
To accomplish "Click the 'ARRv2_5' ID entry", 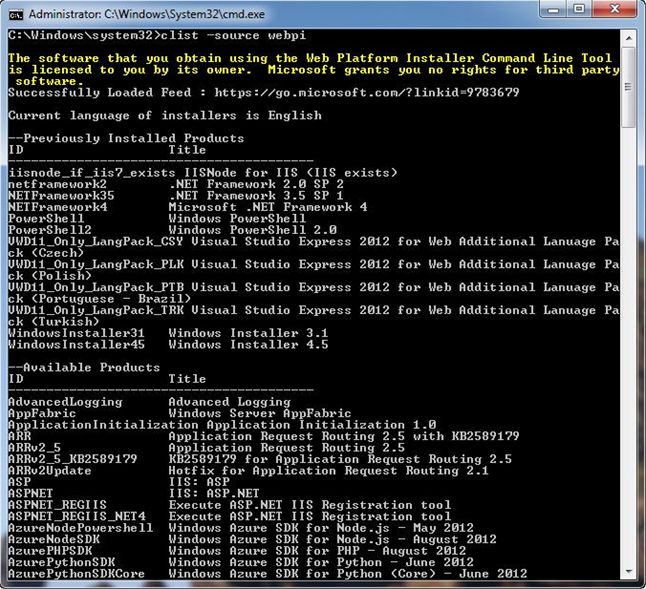I will point(35,448).
